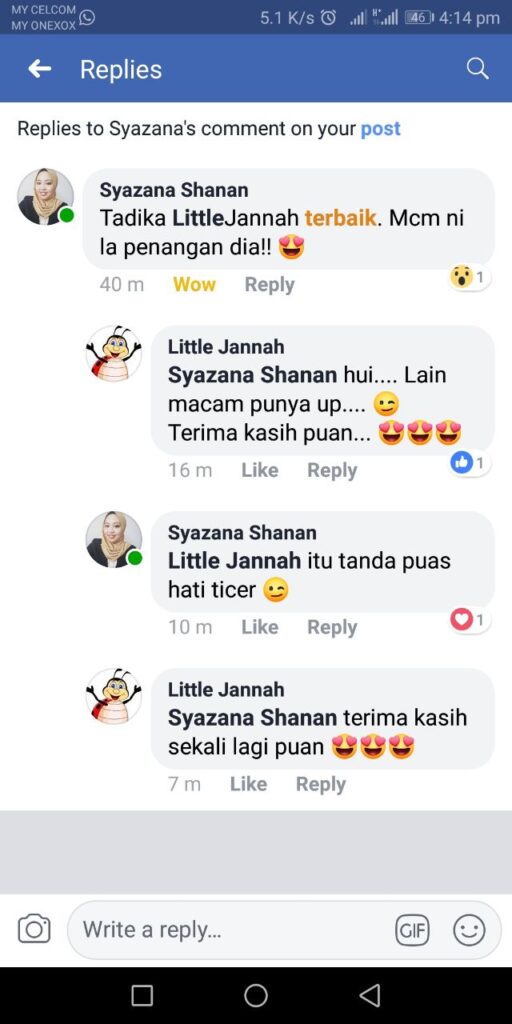Open search with the magnifier icon
The width and height of the screenshot is (512, 1024).
coord(477,69)
